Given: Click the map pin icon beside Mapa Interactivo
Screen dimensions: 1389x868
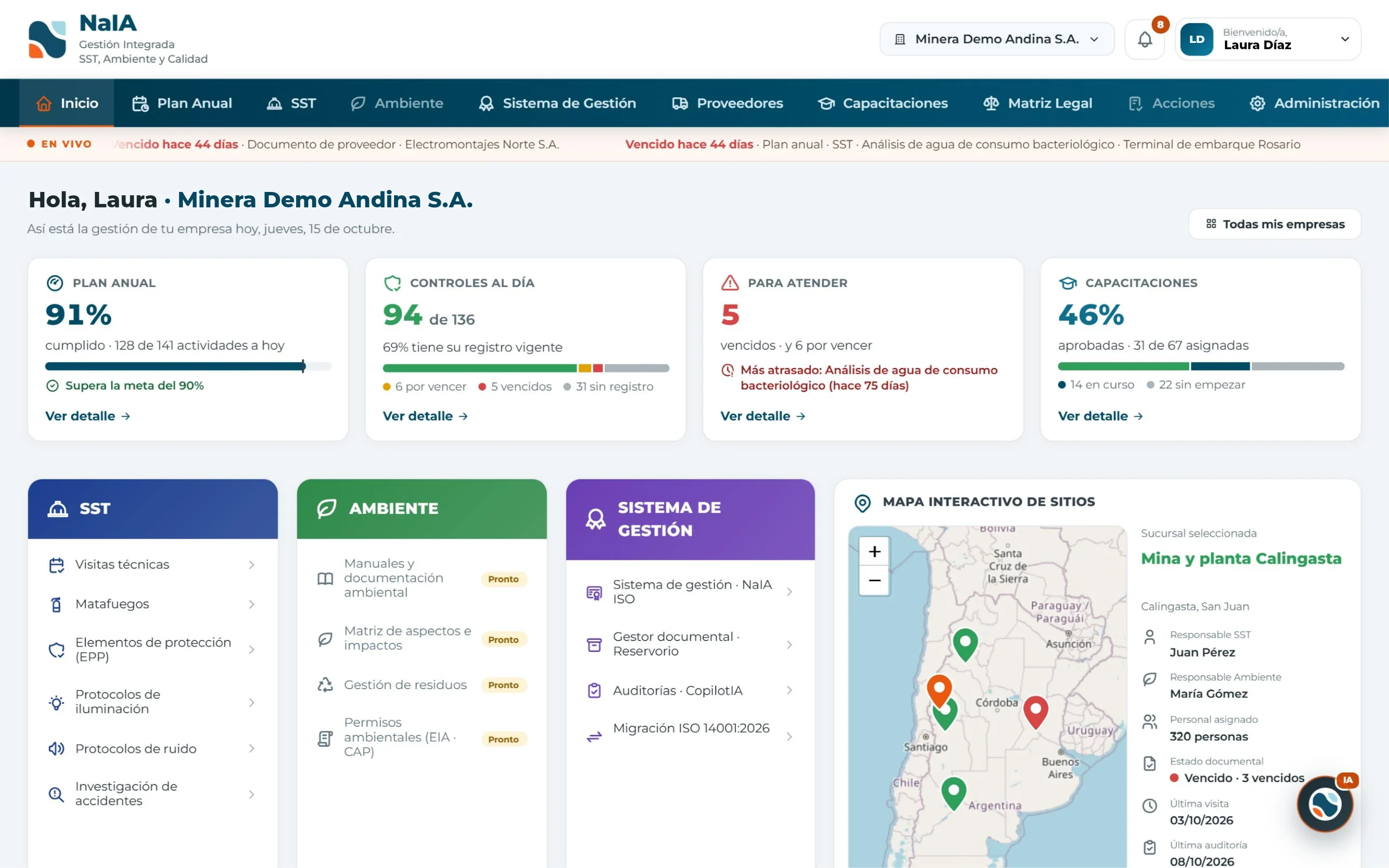Looking at the screenshot, I should click(862, 503).
